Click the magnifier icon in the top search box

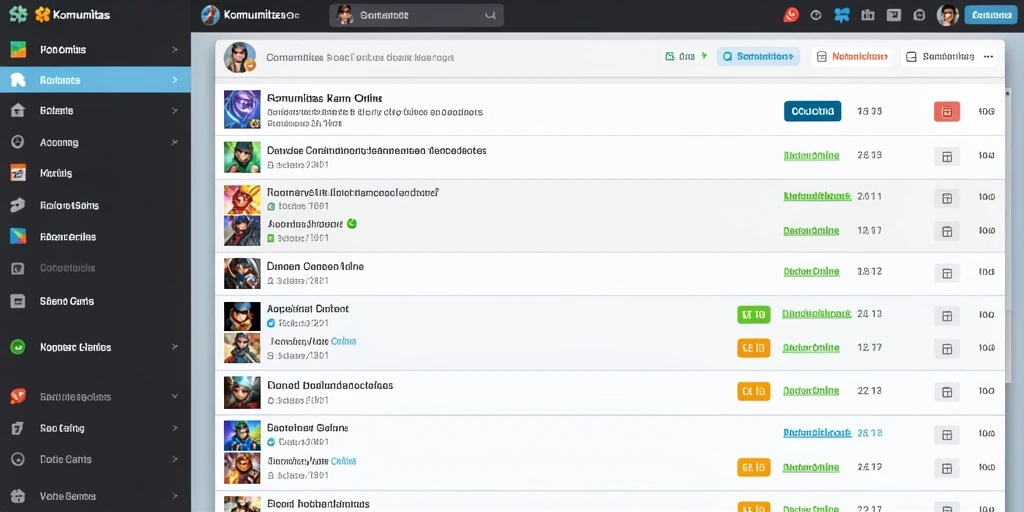click(490, 16)
